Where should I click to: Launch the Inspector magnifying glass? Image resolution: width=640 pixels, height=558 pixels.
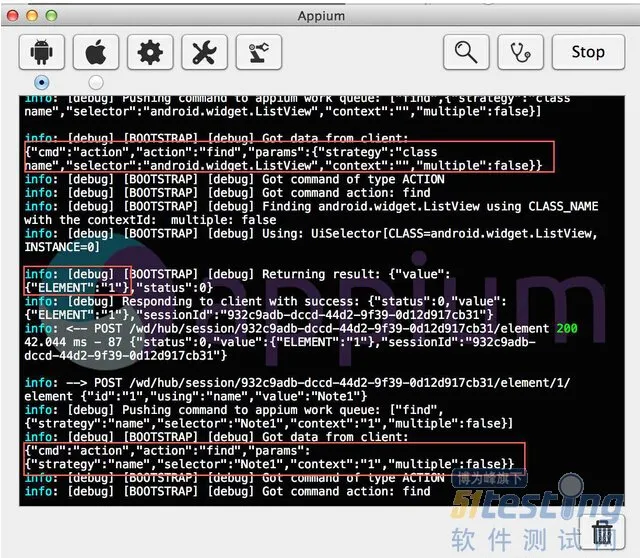466,52
